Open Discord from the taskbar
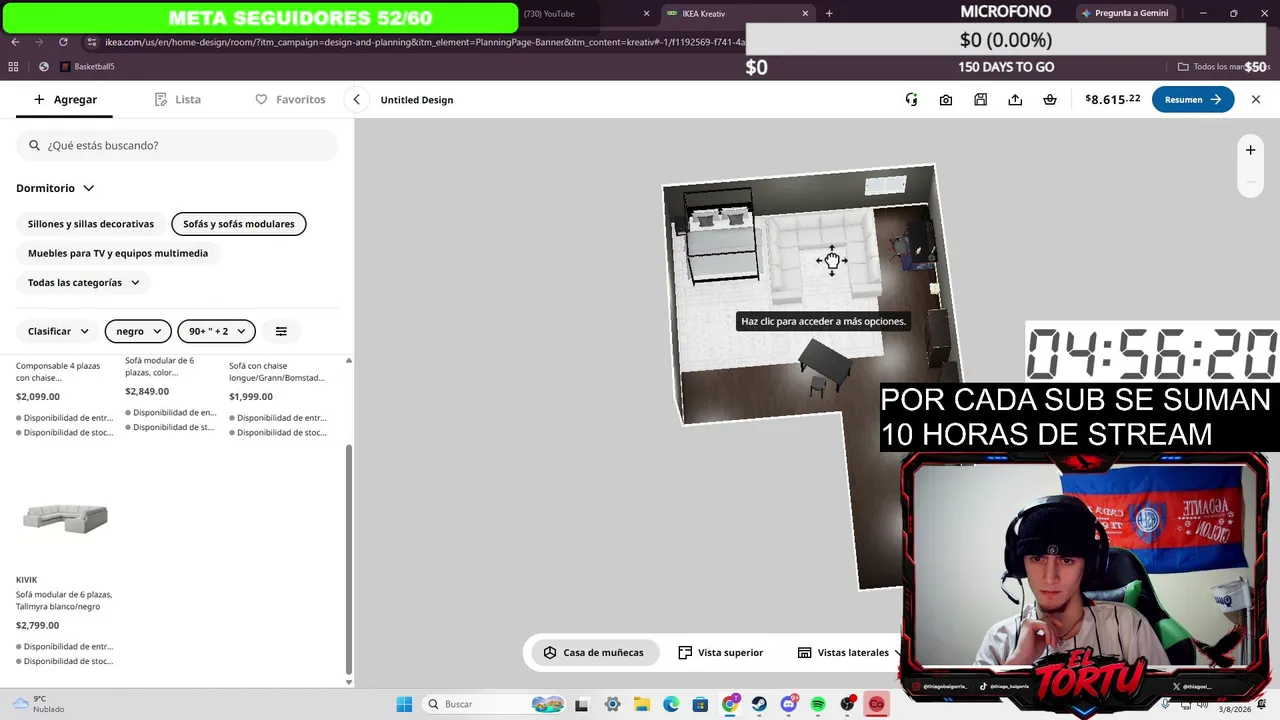Image resolution: width=1280 pixels, height=720 pixels. click(789, 704)
